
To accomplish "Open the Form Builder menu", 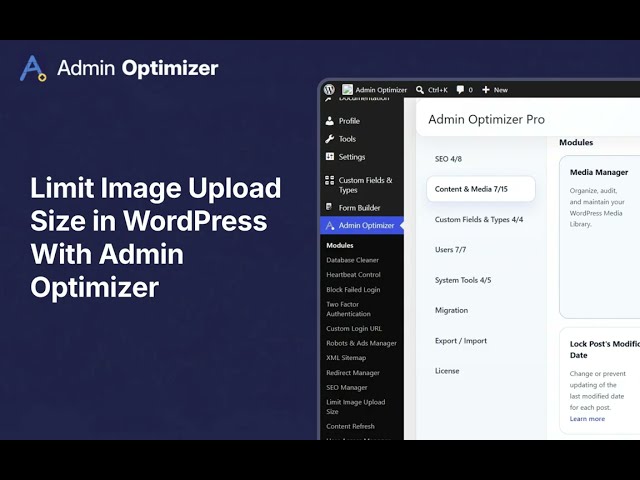I will 359,208.
